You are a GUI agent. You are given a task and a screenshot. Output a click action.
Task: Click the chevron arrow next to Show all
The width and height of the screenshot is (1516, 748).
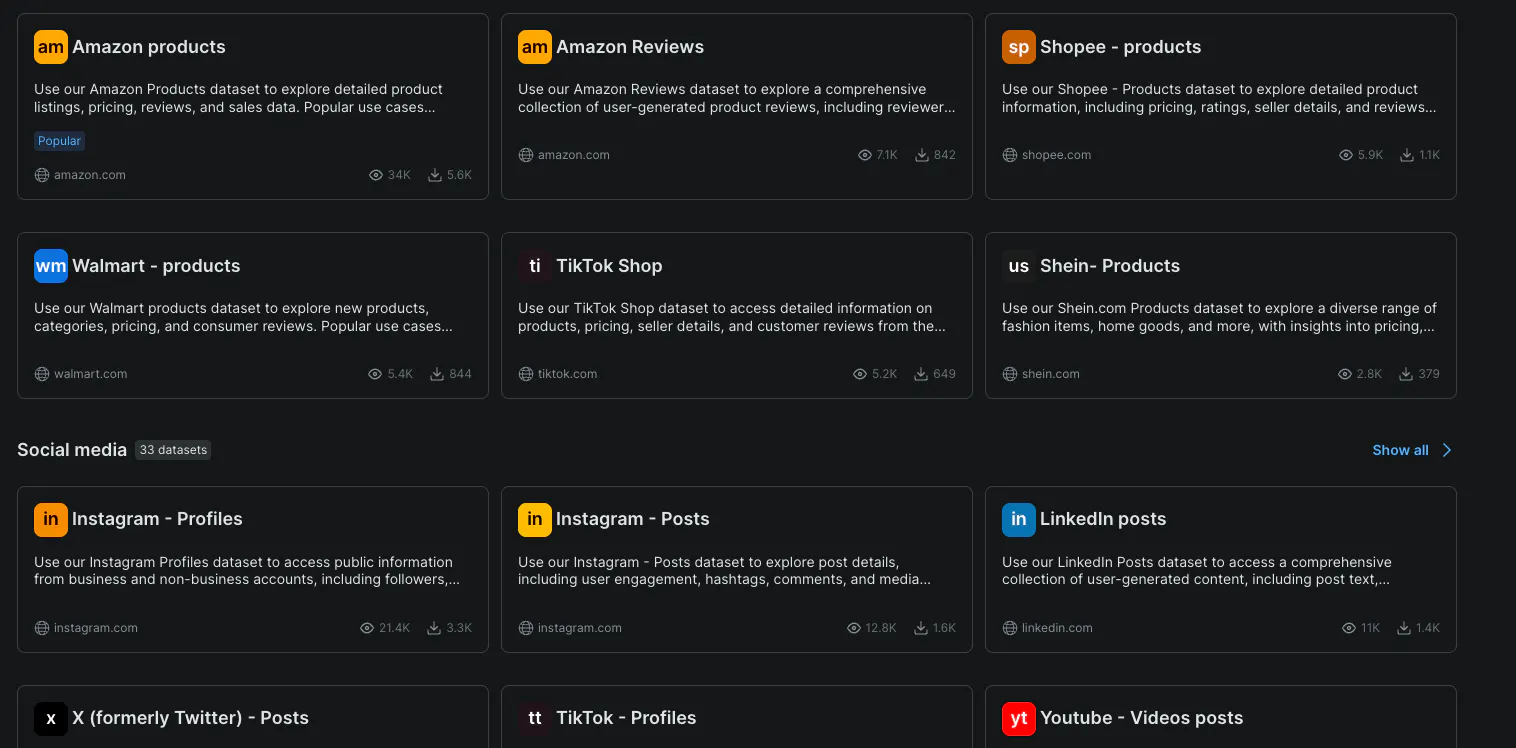coord(1446,450)
